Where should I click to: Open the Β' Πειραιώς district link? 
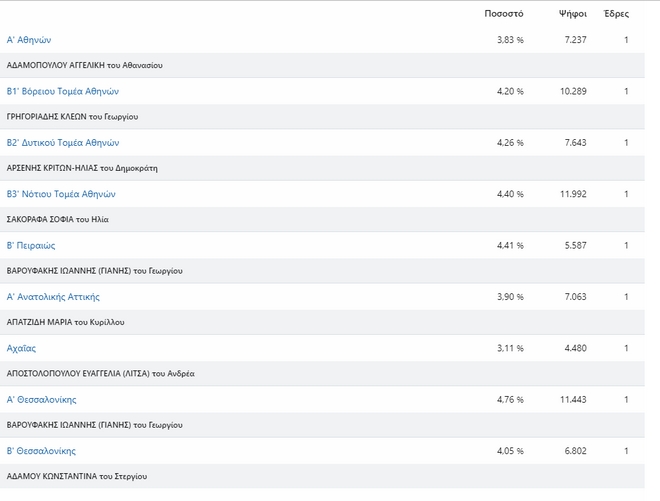pos(31,245)
